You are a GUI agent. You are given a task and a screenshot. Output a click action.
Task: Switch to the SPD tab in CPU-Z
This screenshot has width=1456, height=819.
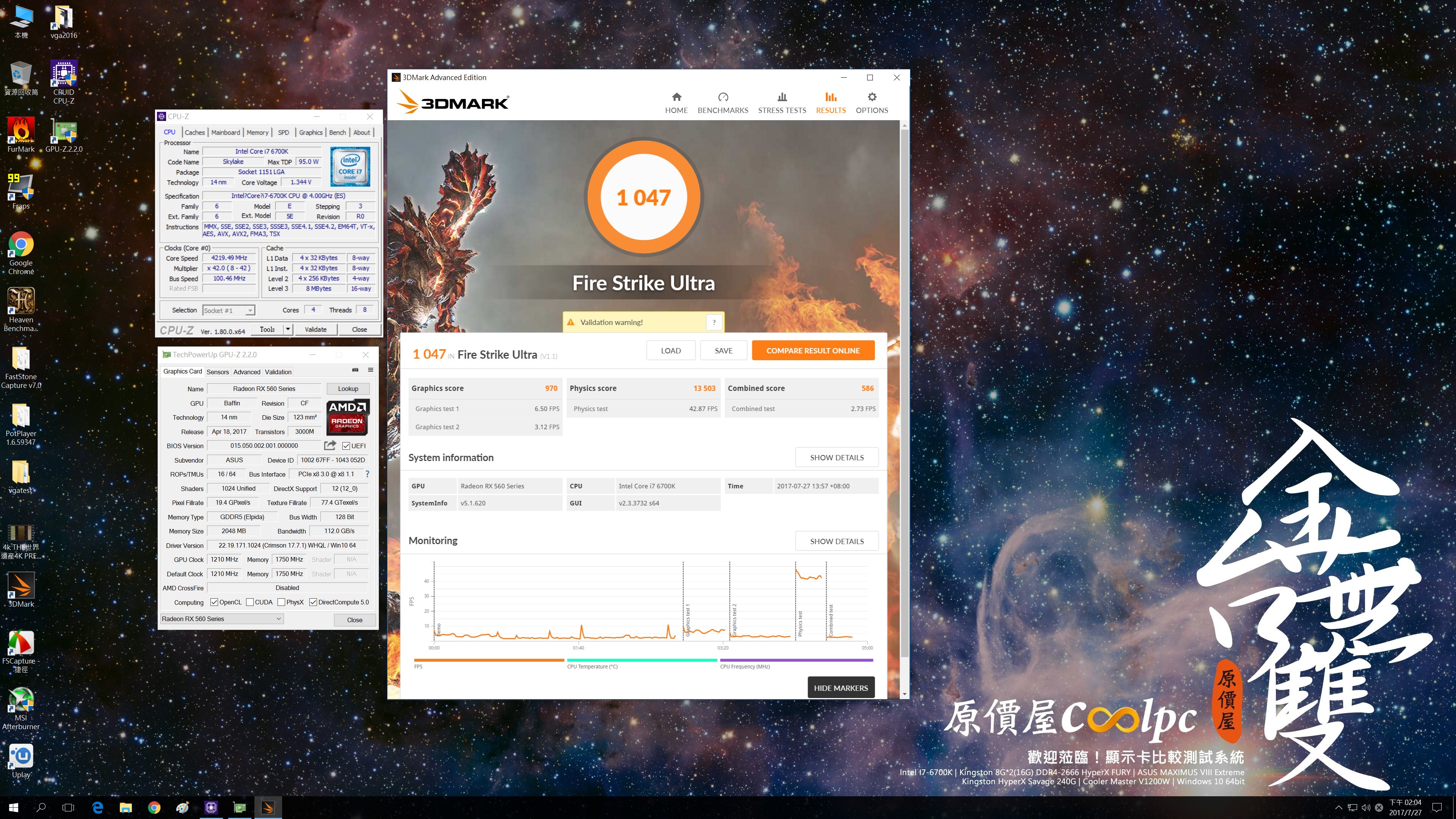283,132
